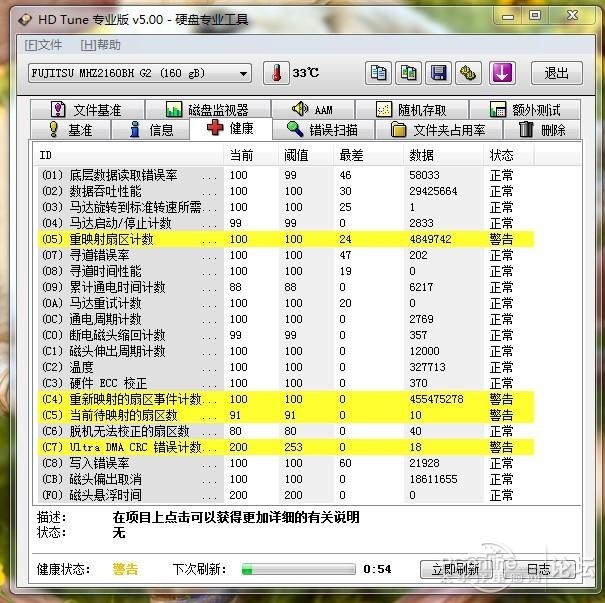The height and width of the screenshot is (603, 605).
Task: Click data value 4849742
Action: [430, 239]
